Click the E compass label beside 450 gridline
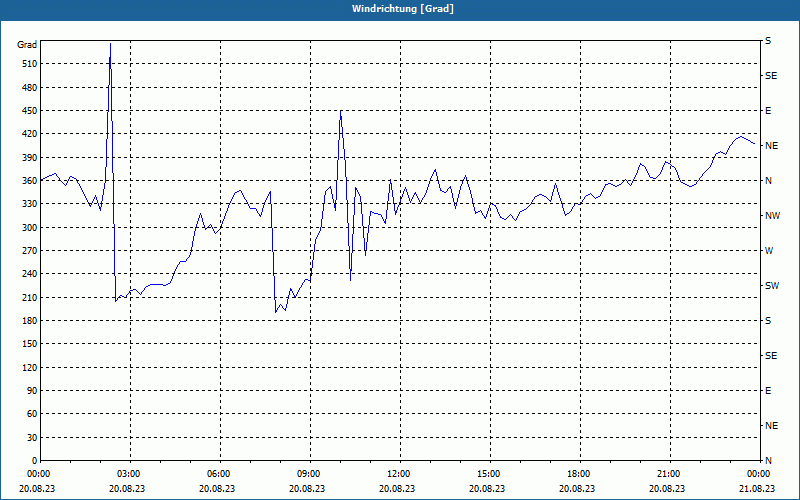The image size is (800, 500). 768,111
